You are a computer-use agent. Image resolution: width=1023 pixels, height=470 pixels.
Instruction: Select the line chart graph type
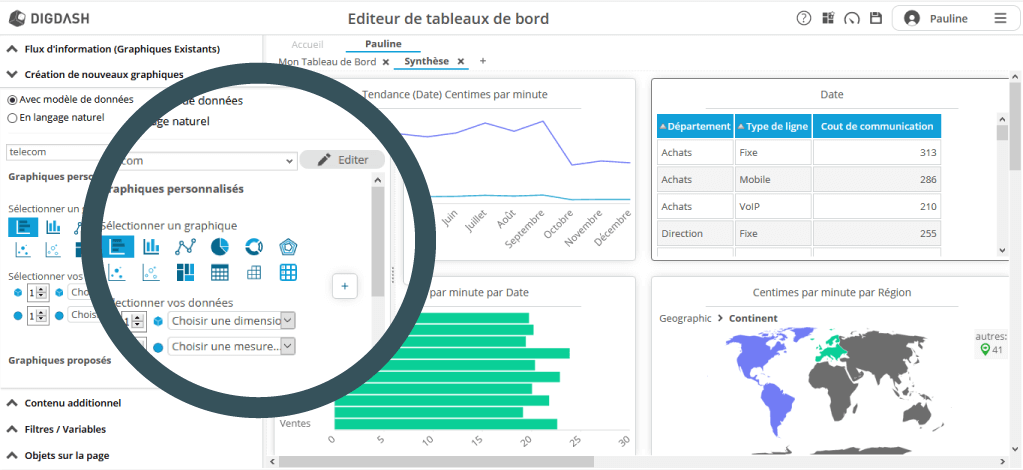[186, 247]
